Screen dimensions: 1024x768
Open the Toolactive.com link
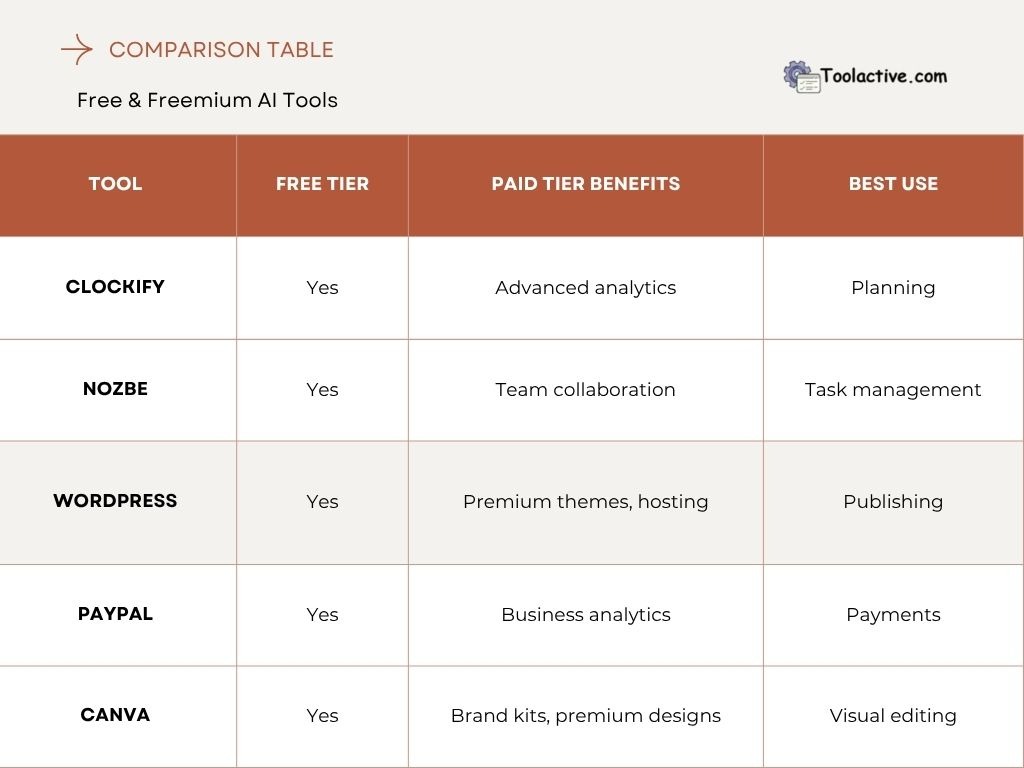tap(884, 76)
